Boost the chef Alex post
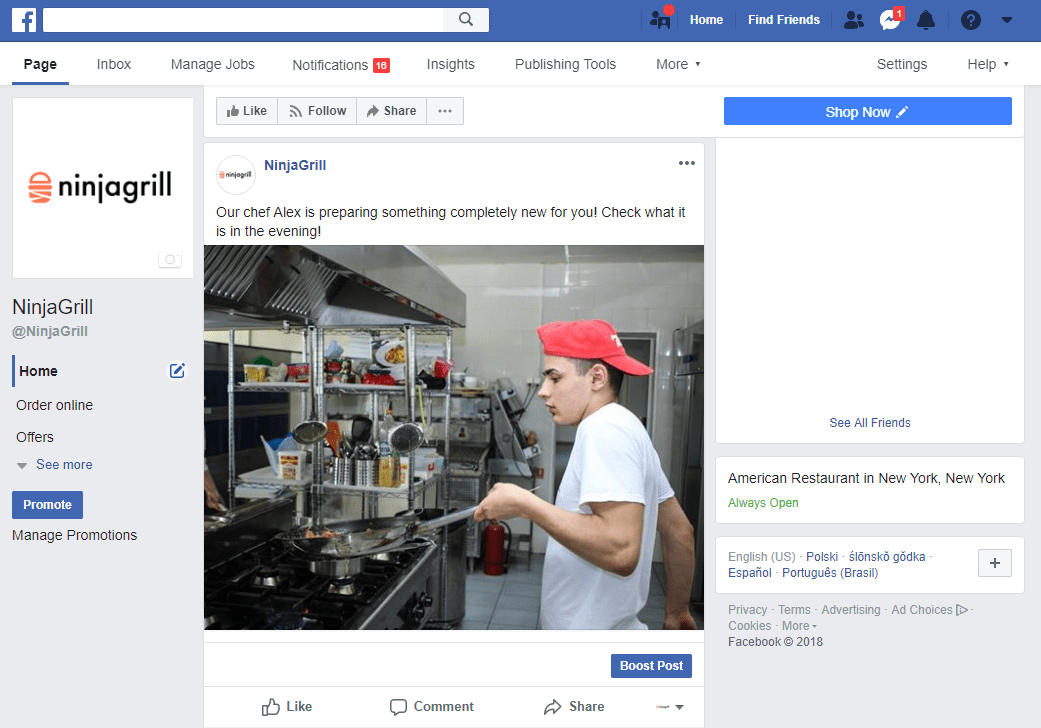 click(651, 665)
